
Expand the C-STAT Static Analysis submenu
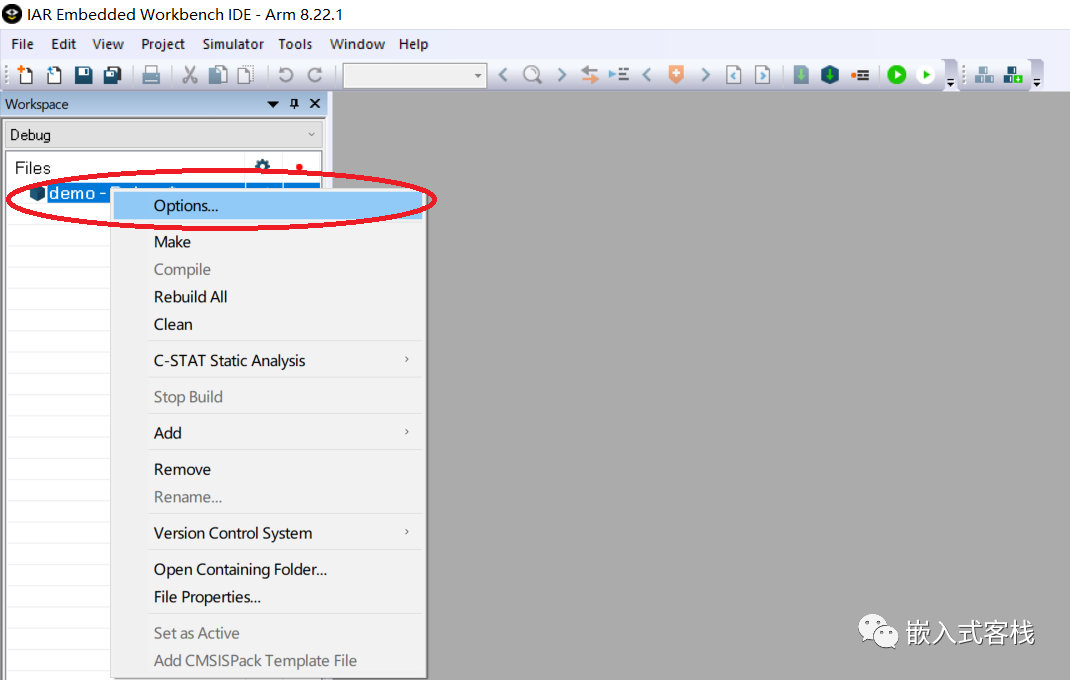[x=407, y=360]
